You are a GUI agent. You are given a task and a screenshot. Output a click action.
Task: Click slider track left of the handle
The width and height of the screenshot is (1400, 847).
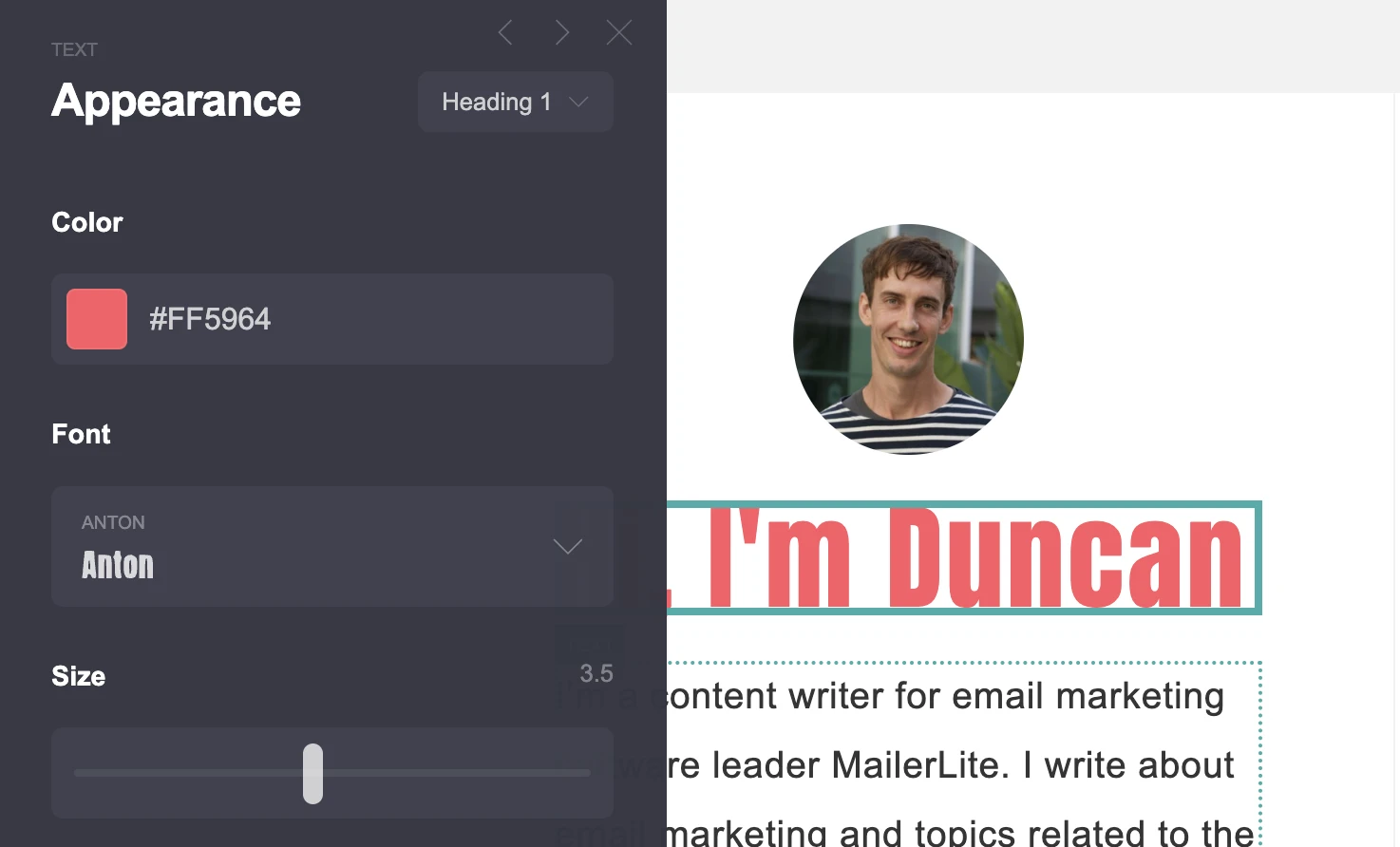click(190, 773)
